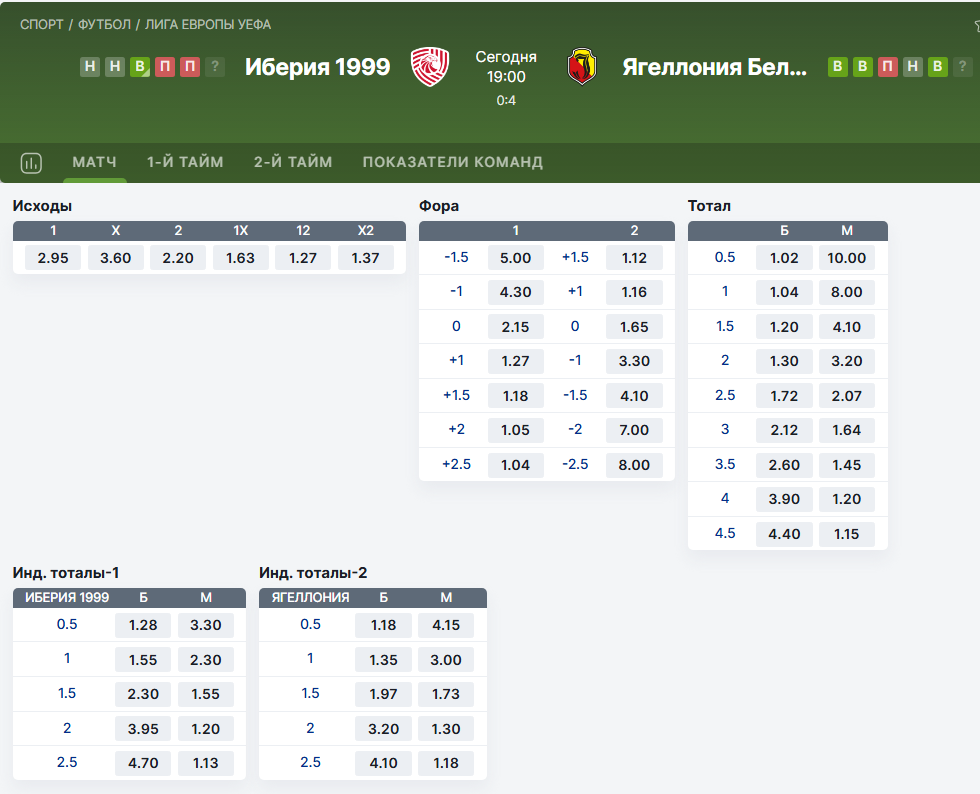Click the 0:4 score text
This screenshot has height=794, width=980.
506,101
